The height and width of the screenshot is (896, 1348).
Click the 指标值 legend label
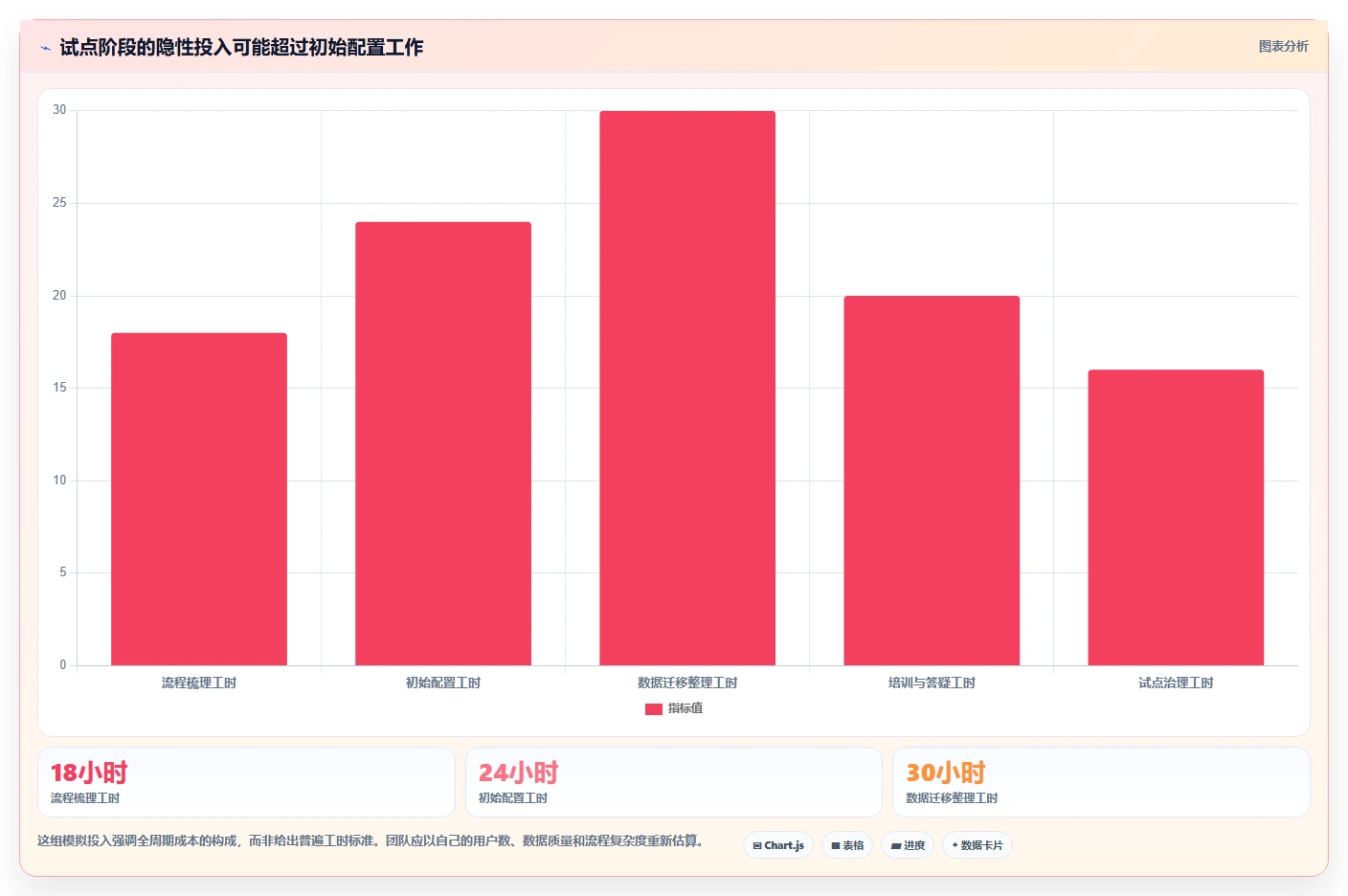pyautogui.click(x=685, y=708)
